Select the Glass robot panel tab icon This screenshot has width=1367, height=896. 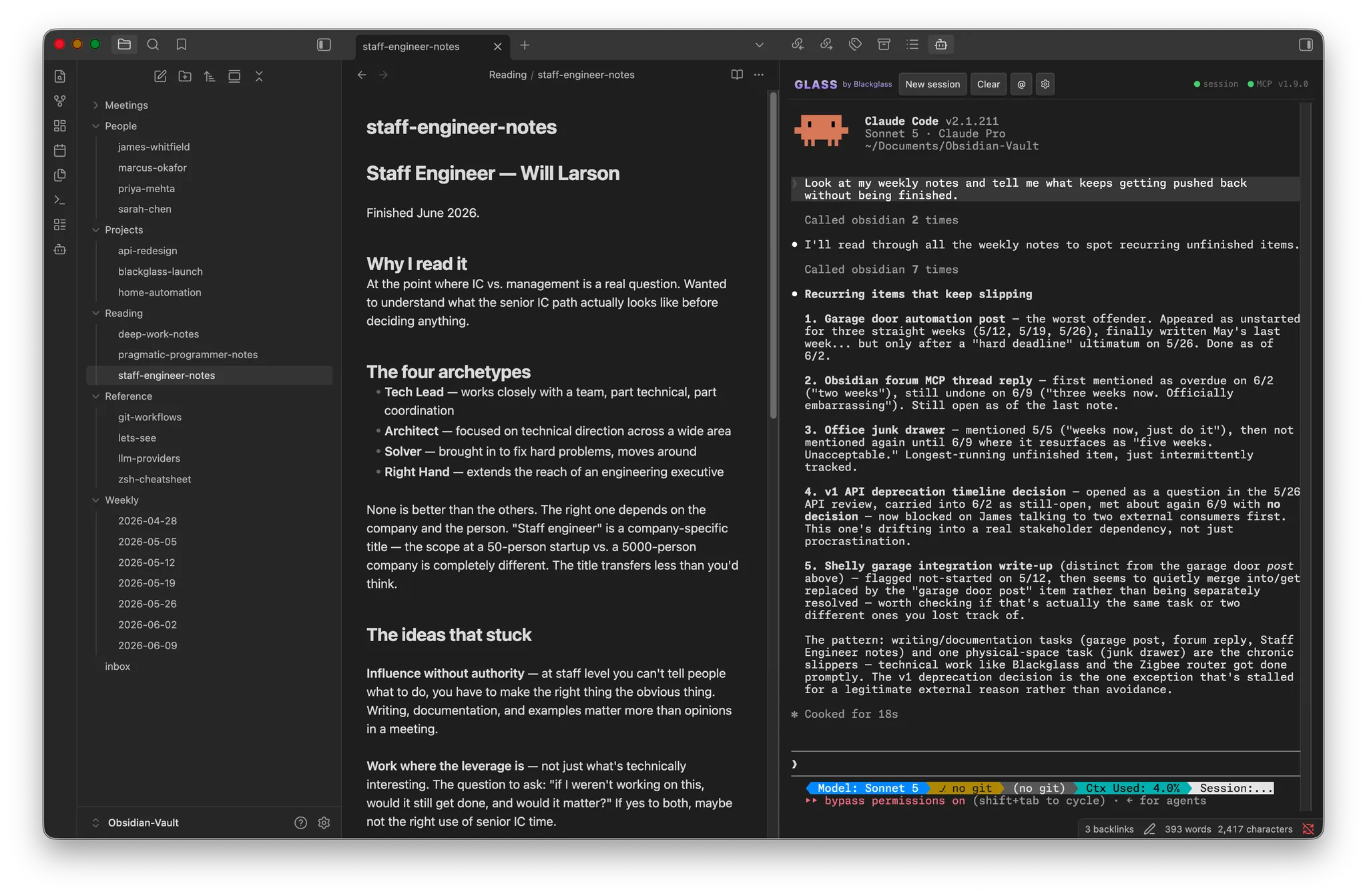(x=941, y=45)
